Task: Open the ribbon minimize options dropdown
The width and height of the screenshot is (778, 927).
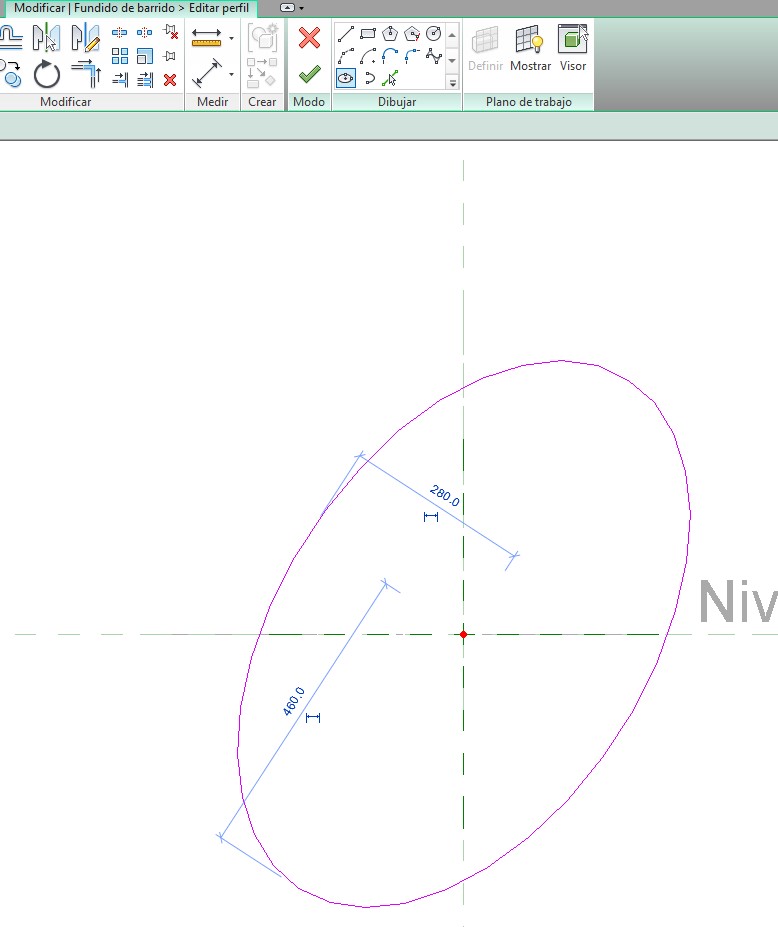Action: click(x=301, y=8)
